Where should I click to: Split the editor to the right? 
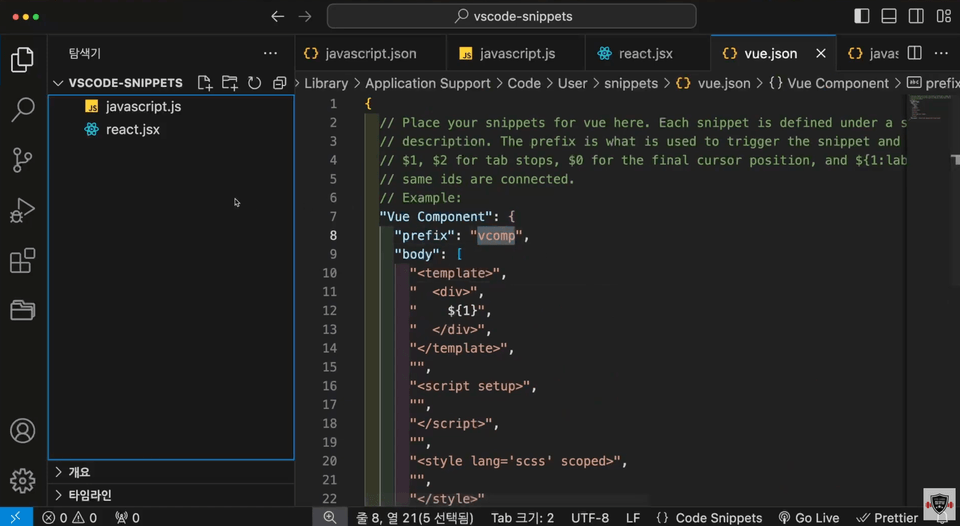915,53
